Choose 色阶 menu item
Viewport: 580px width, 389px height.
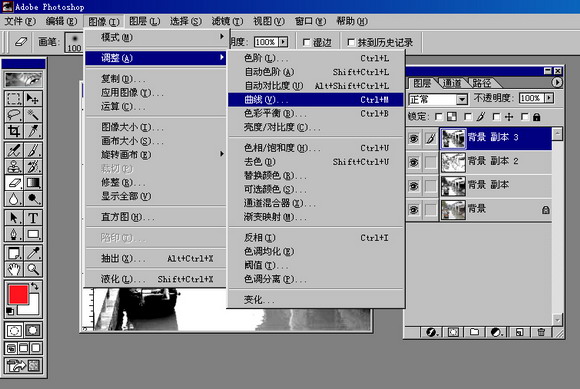315,58
